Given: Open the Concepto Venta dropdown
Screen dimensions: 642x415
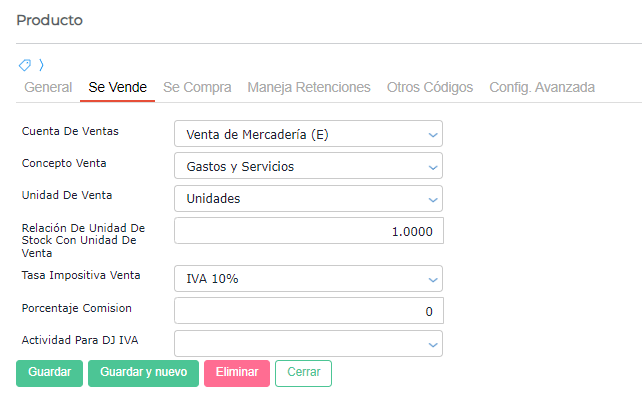Looking at the screenshot, I should pyautogui.click(x=308, y=166).
